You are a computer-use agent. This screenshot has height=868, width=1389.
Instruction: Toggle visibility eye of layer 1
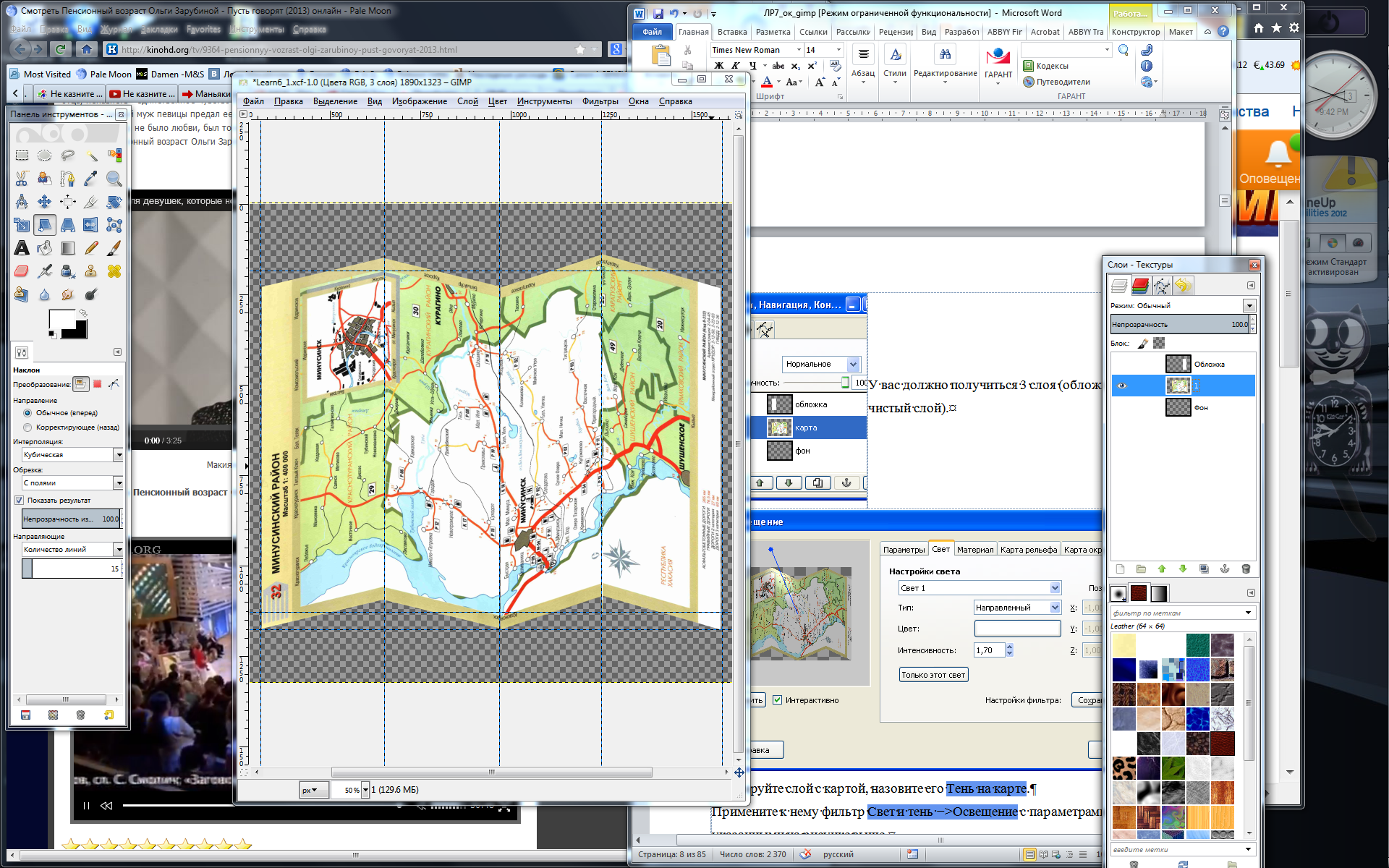pyautogui.click(x=1122, y=386)
